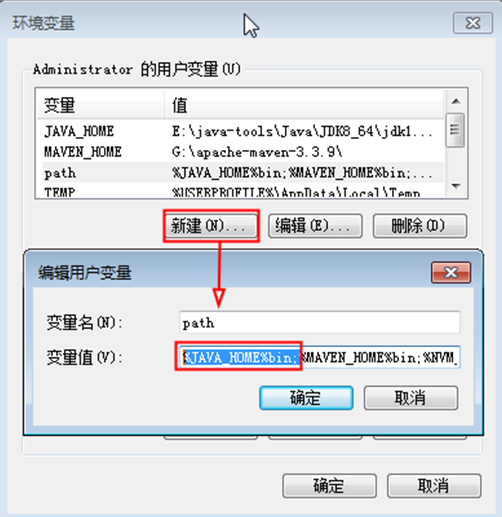Click the 变量 column header
This screenshot has height=517, width=502.
[100, 105]
